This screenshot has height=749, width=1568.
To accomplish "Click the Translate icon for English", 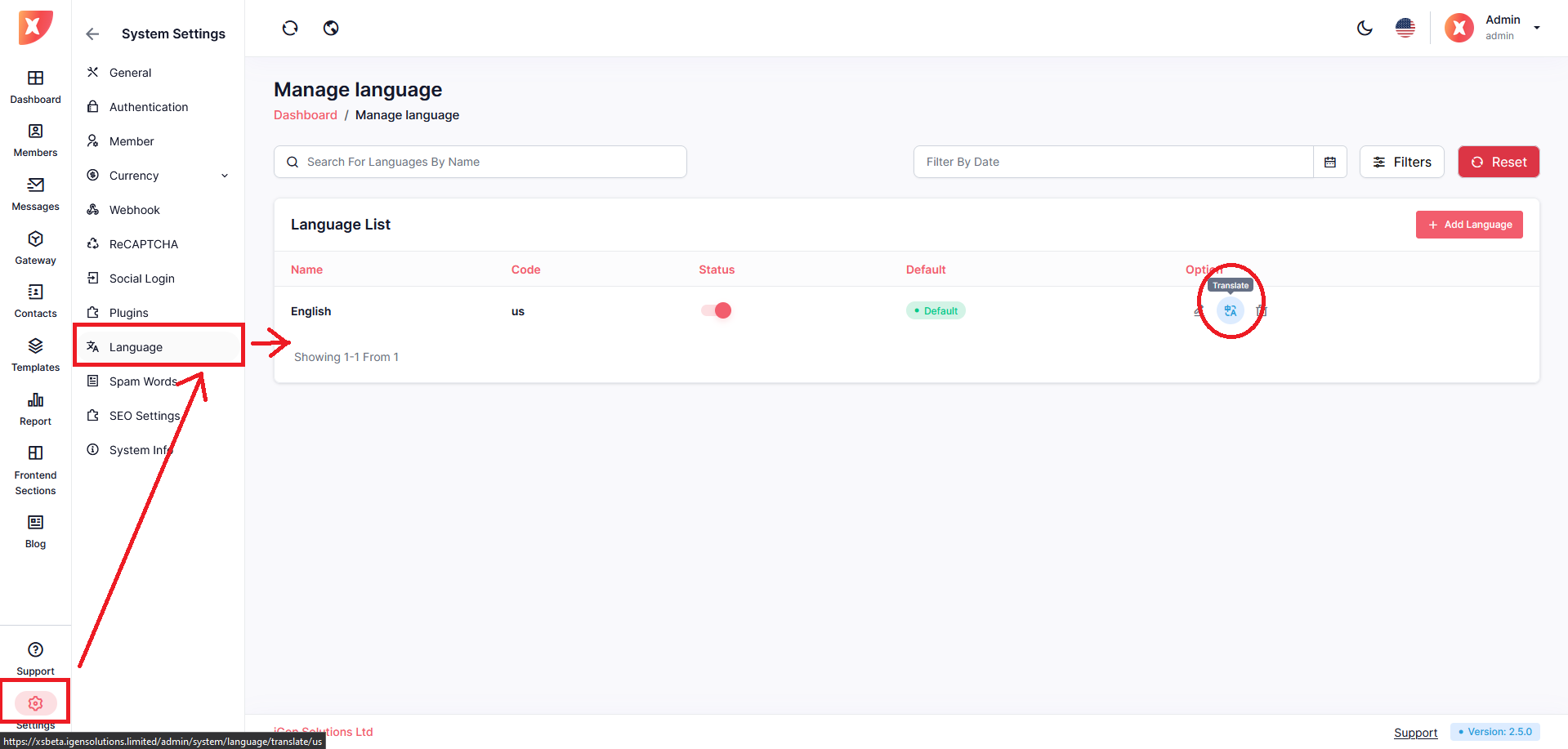I will pos(1230,311).
